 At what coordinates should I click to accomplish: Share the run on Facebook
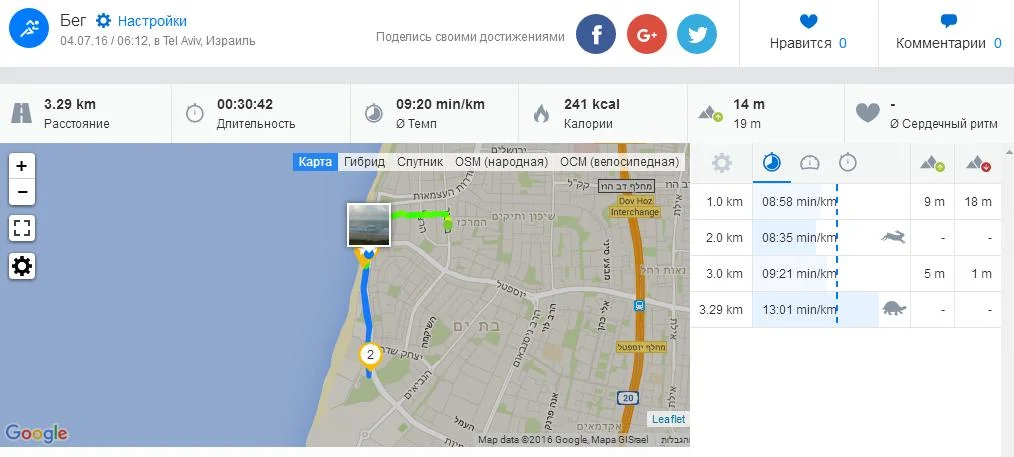596,34
